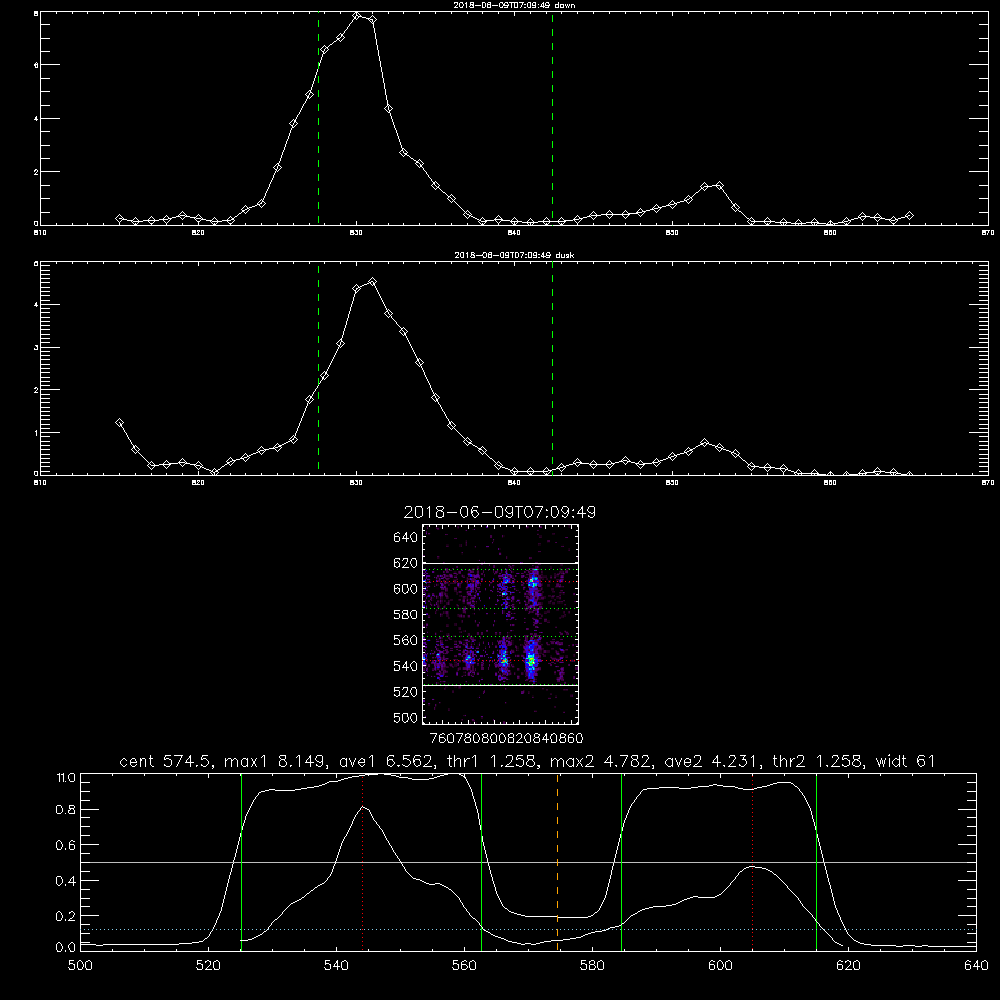
Task: Click the dusk plot title text
Action: coord(514,255)
